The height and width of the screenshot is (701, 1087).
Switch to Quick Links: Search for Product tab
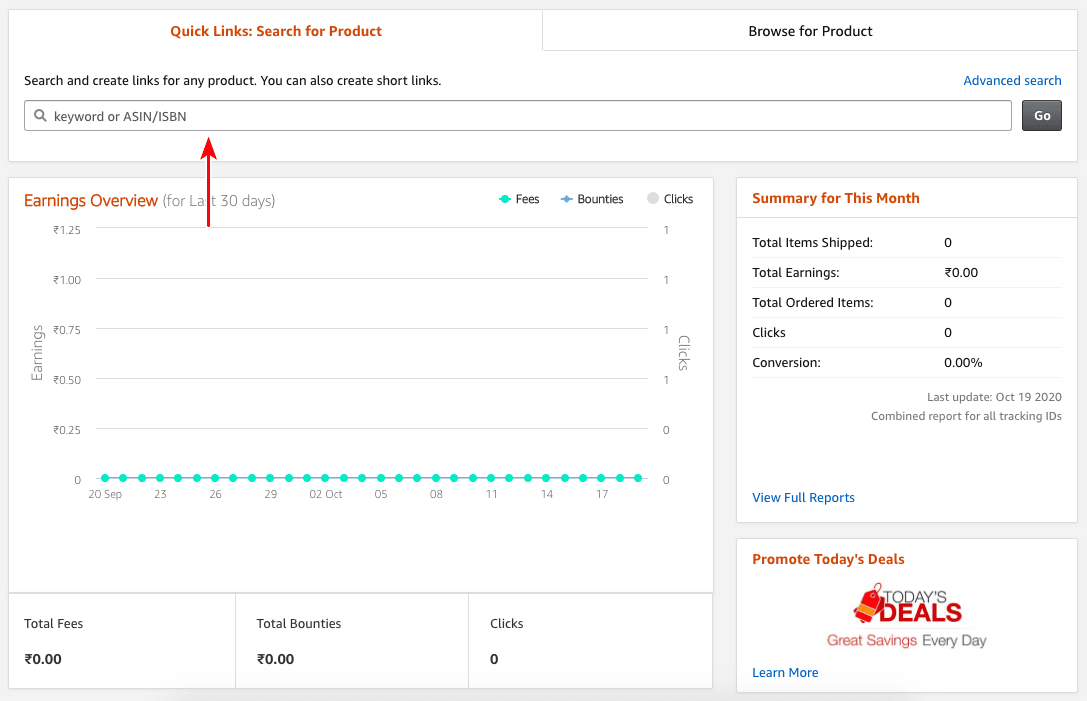point(276,31)
